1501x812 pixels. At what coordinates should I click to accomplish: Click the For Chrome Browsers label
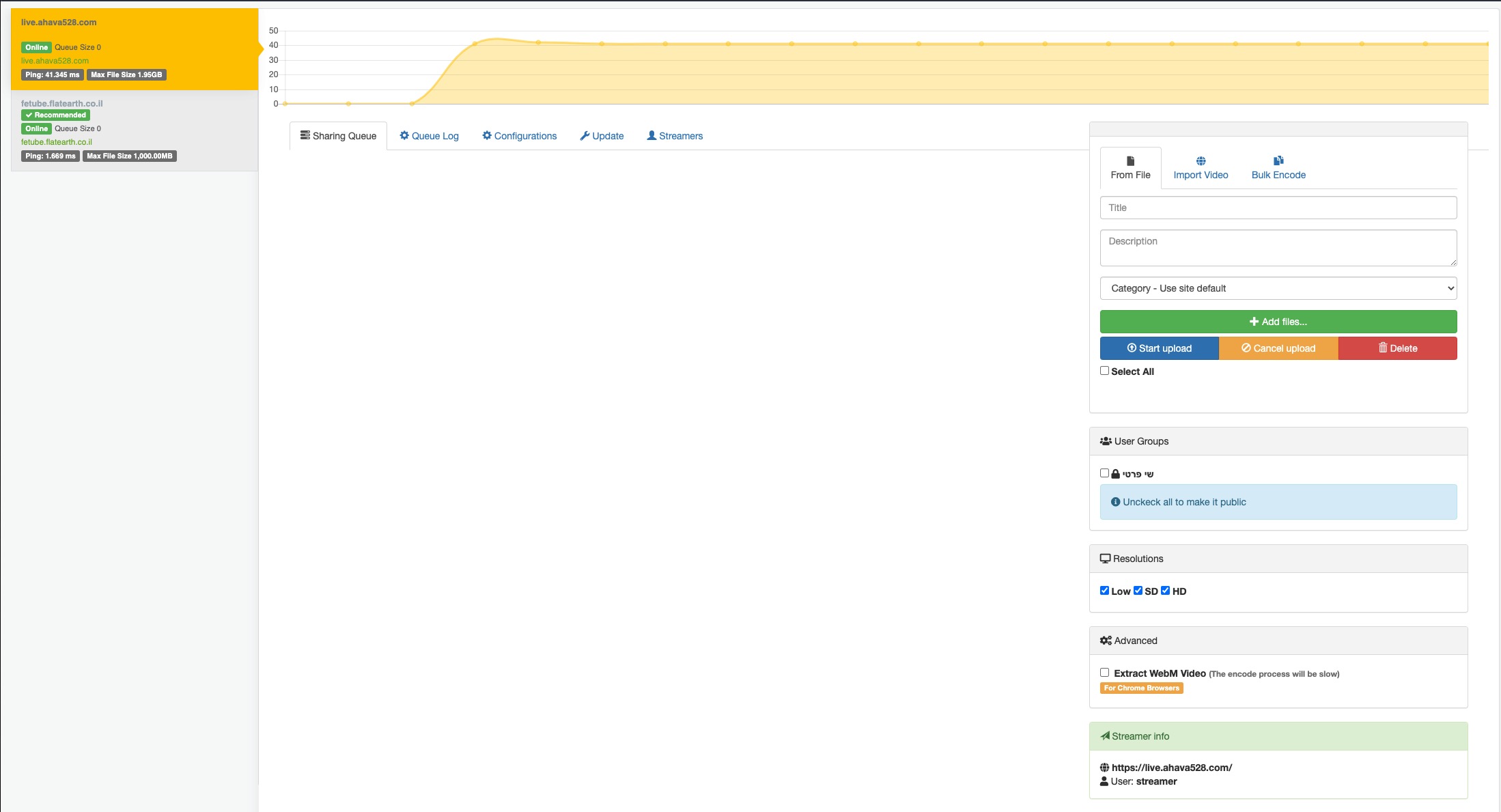point(1142,688)
